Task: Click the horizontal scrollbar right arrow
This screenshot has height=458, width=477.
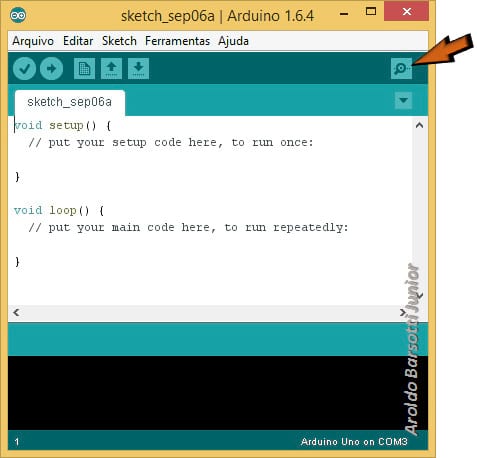Action: (403, 312)
